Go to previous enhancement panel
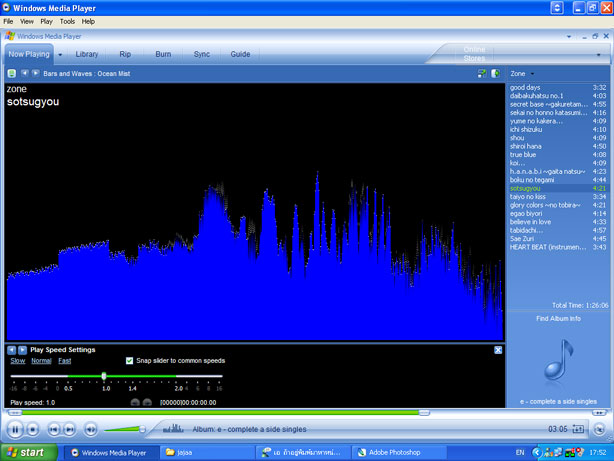The height and width of the screenshot is (461, 614). click(x=11, y=350)
